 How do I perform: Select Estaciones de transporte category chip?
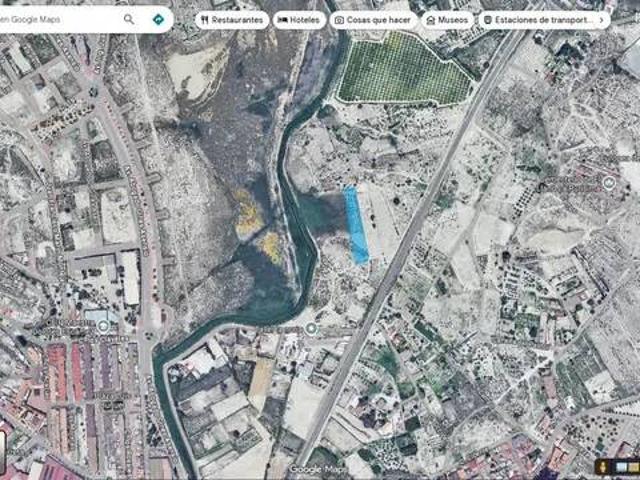click(x=538, y=20)
